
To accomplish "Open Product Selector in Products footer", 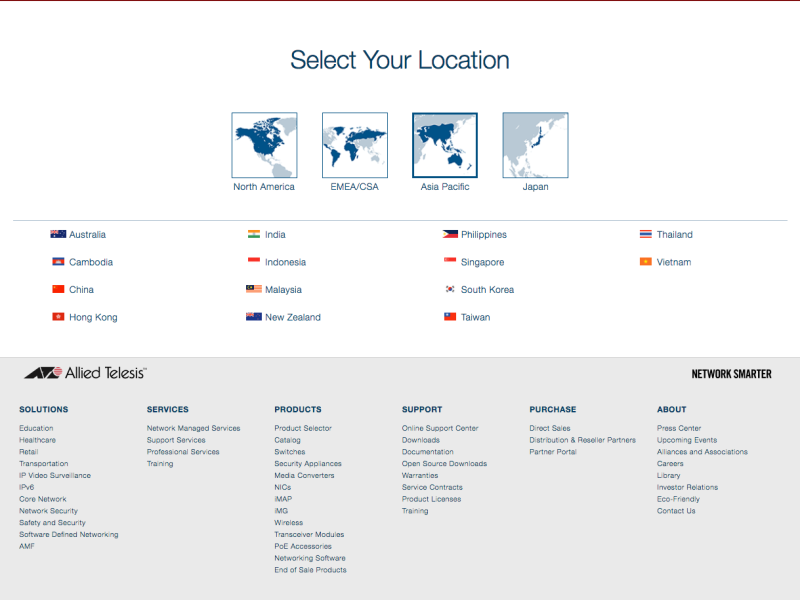I will click(x=303, y=428).
